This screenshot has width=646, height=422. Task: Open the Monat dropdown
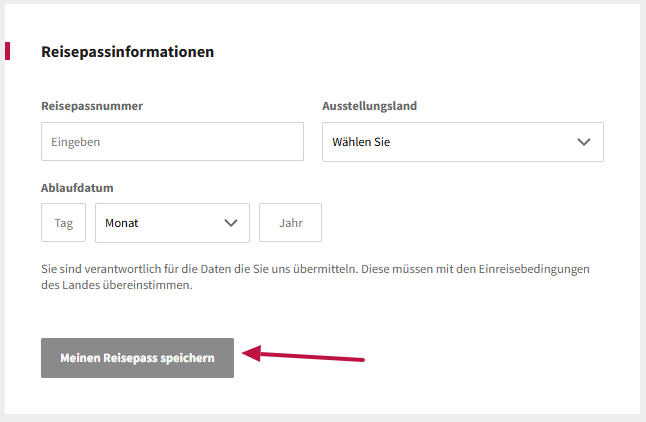click(172, 223)
